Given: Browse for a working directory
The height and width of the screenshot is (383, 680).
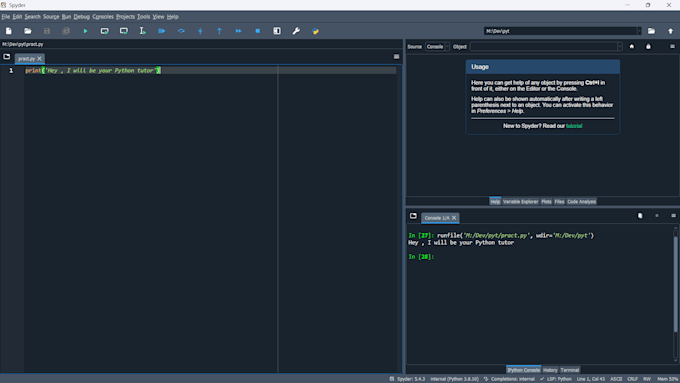Looking at the screenshot, I should point(651,31).
